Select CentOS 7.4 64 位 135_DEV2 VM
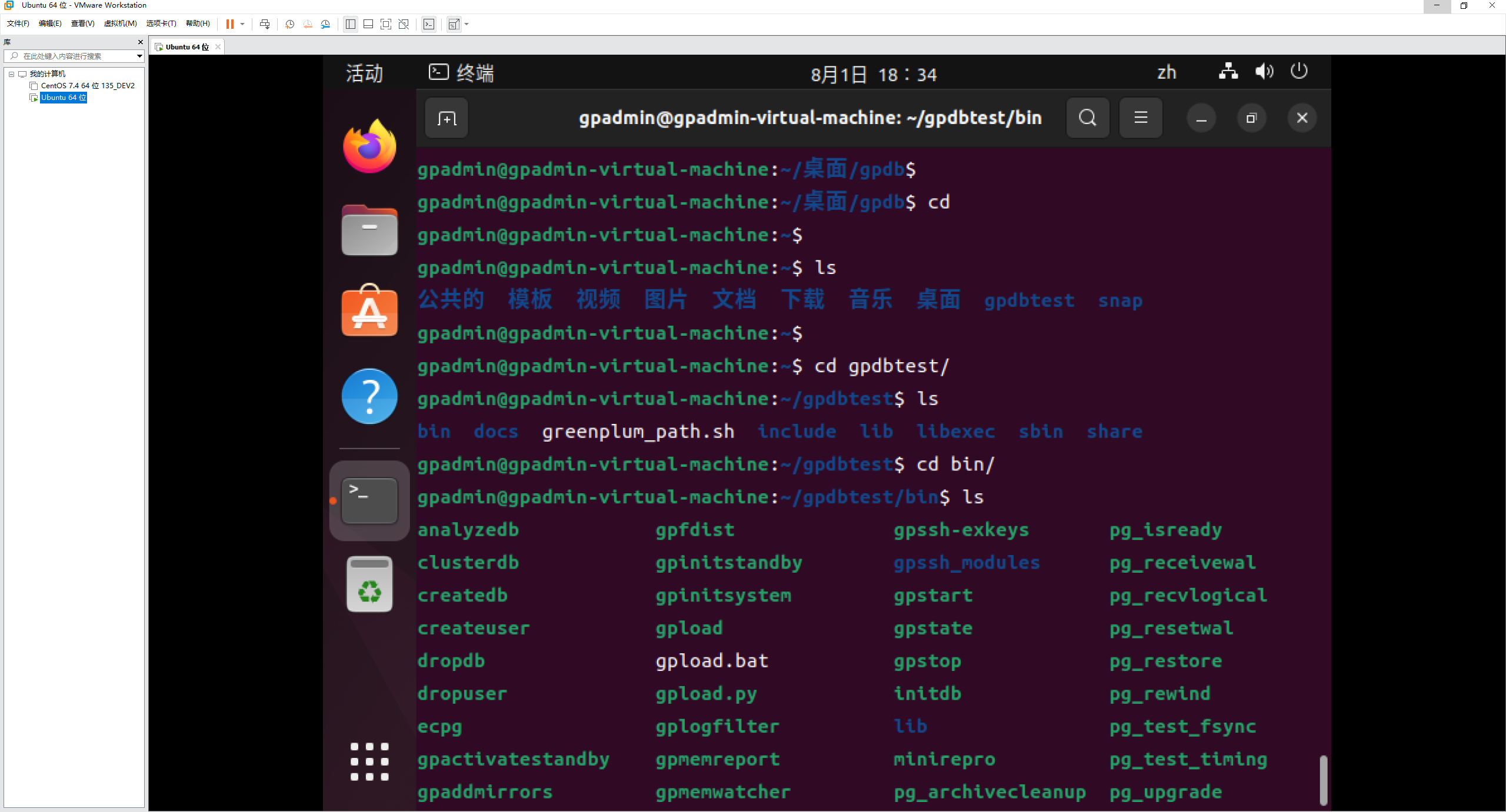This screenshot has height=812, width=1506. pos(88,86)
